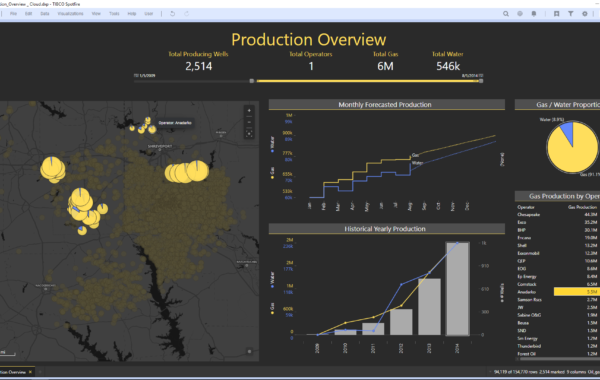The height and width of the screenshot is (380, 600).
Task: Reset the map extent with the frame icon
Action: coord(249,134)
